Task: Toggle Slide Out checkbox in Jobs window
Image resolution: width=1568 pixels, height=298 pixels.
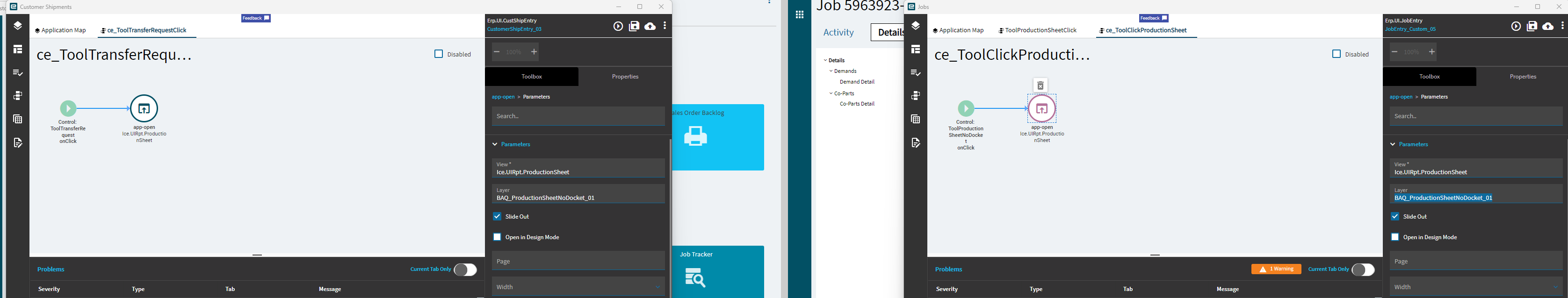Action: [x=1395, y=217]
